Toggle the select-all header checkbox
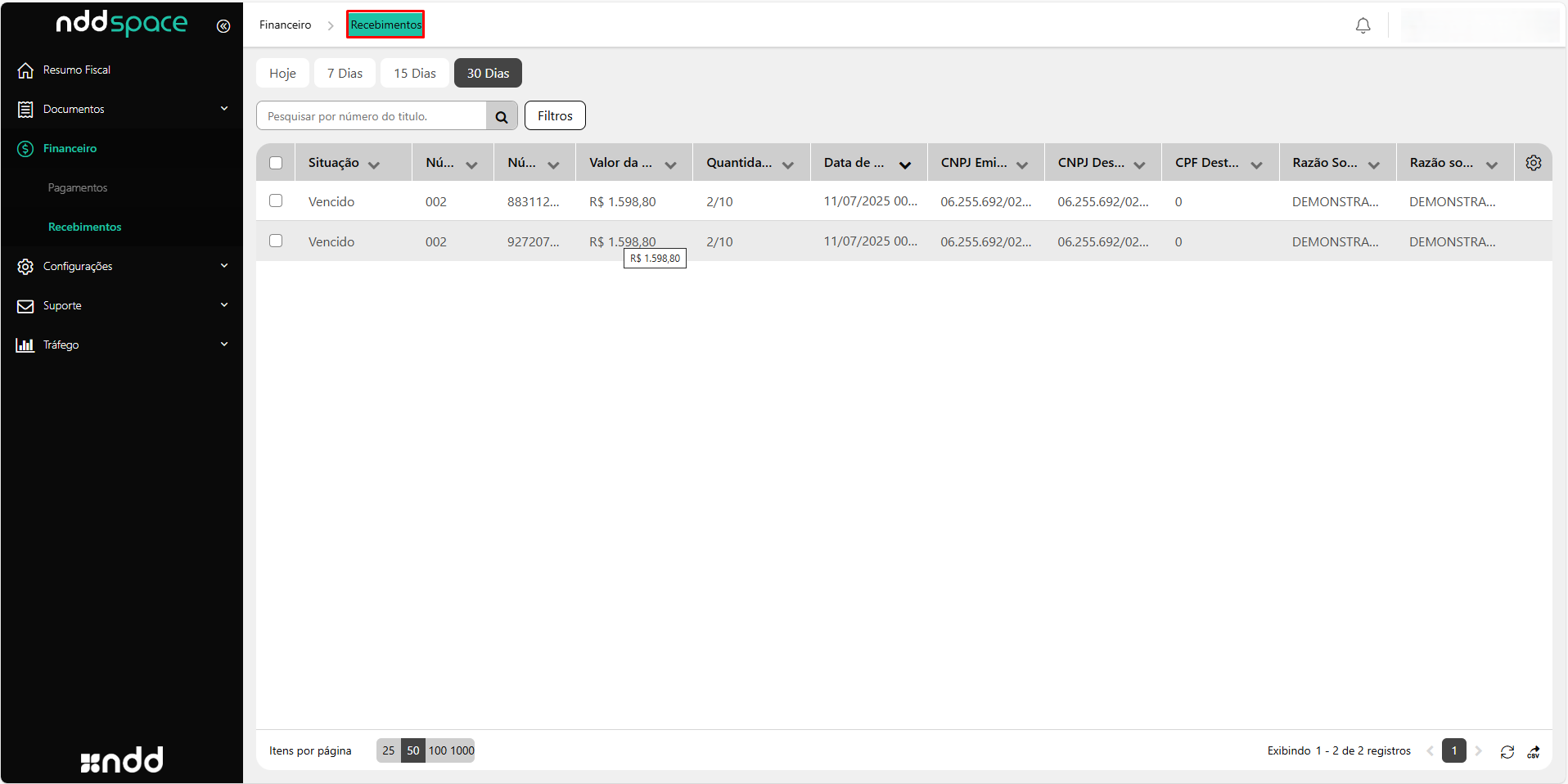 276,163
